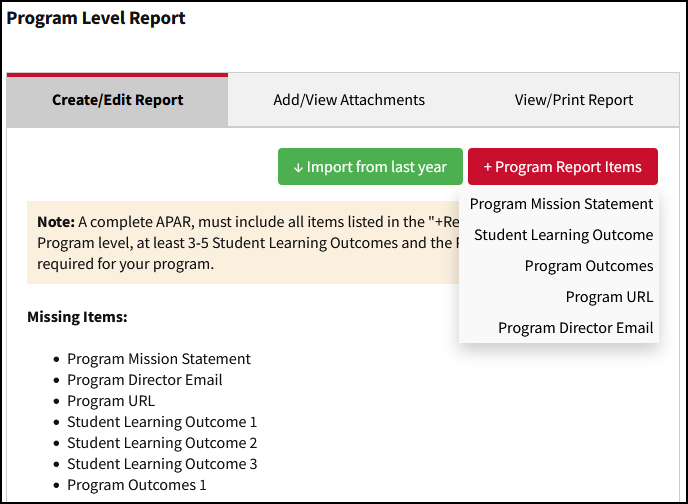
Task: Click Student Learning Outcome 2 list entry
Action: [x=162, y=443]
